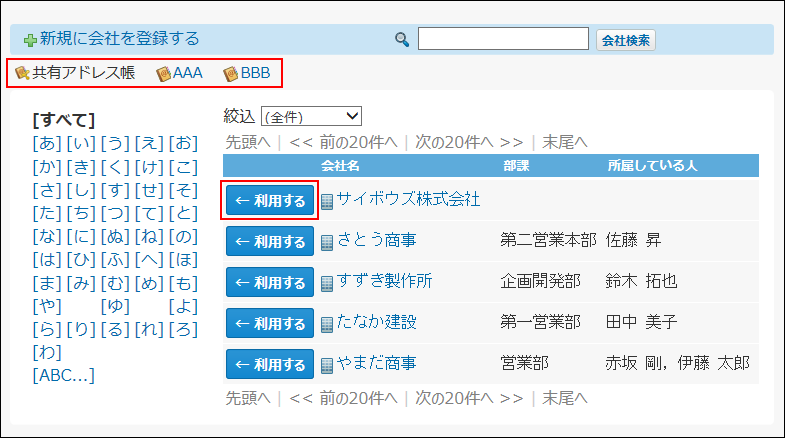The image size is (785, 438).
Task: Click 鈴木 拓也 in すずき製作所 row
Action: click(641, 281)
